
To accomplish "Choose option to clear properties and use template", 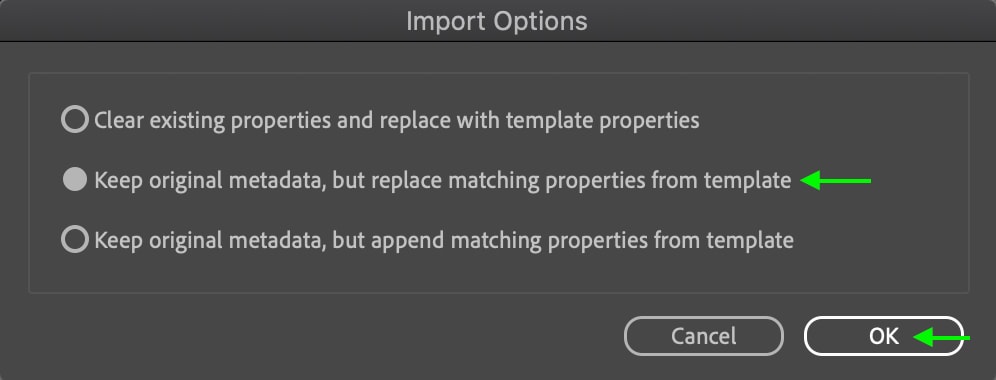I will pos(75,119).
